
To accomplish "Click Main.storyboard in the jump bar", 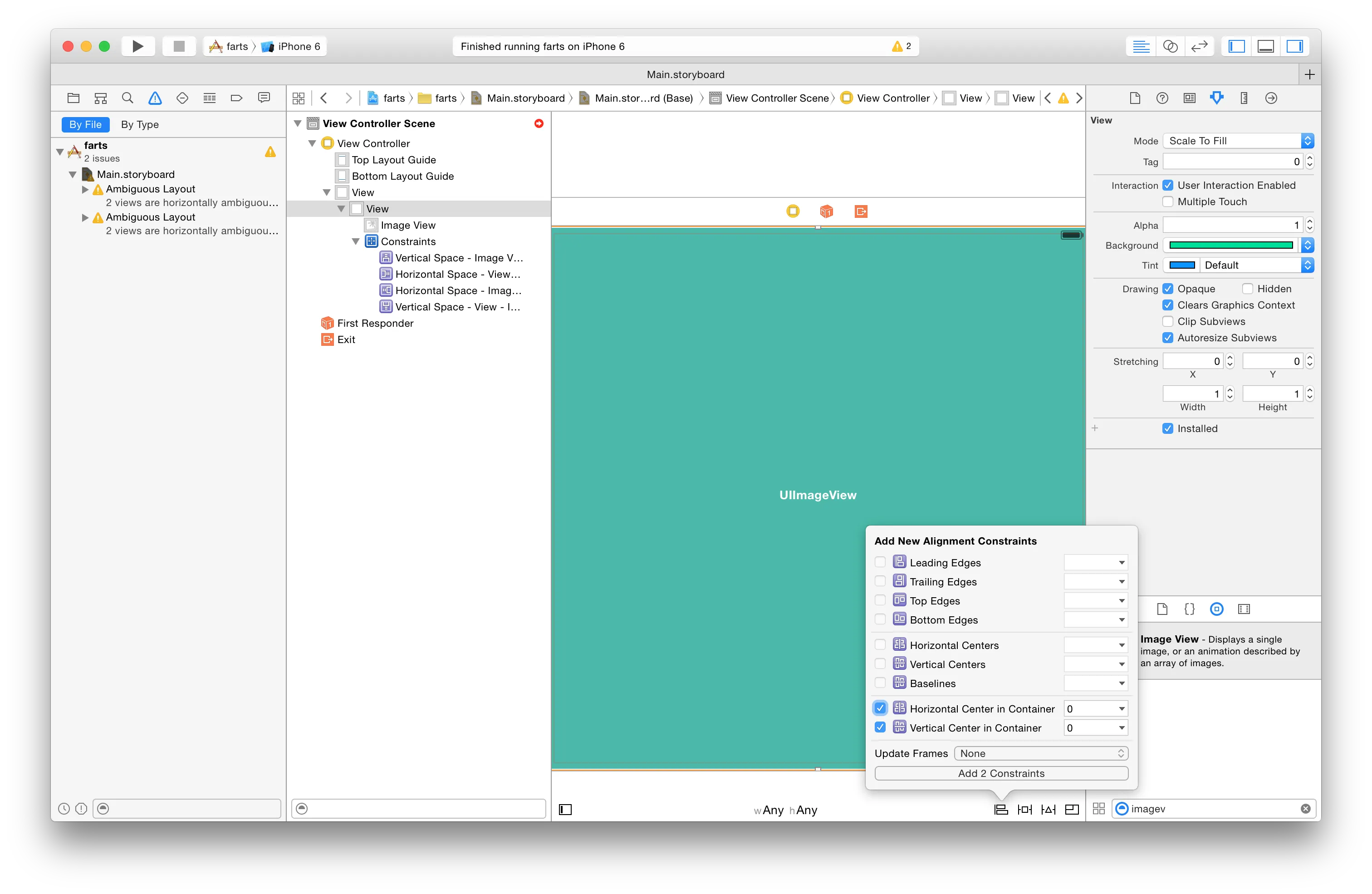I will coord(518,98).
